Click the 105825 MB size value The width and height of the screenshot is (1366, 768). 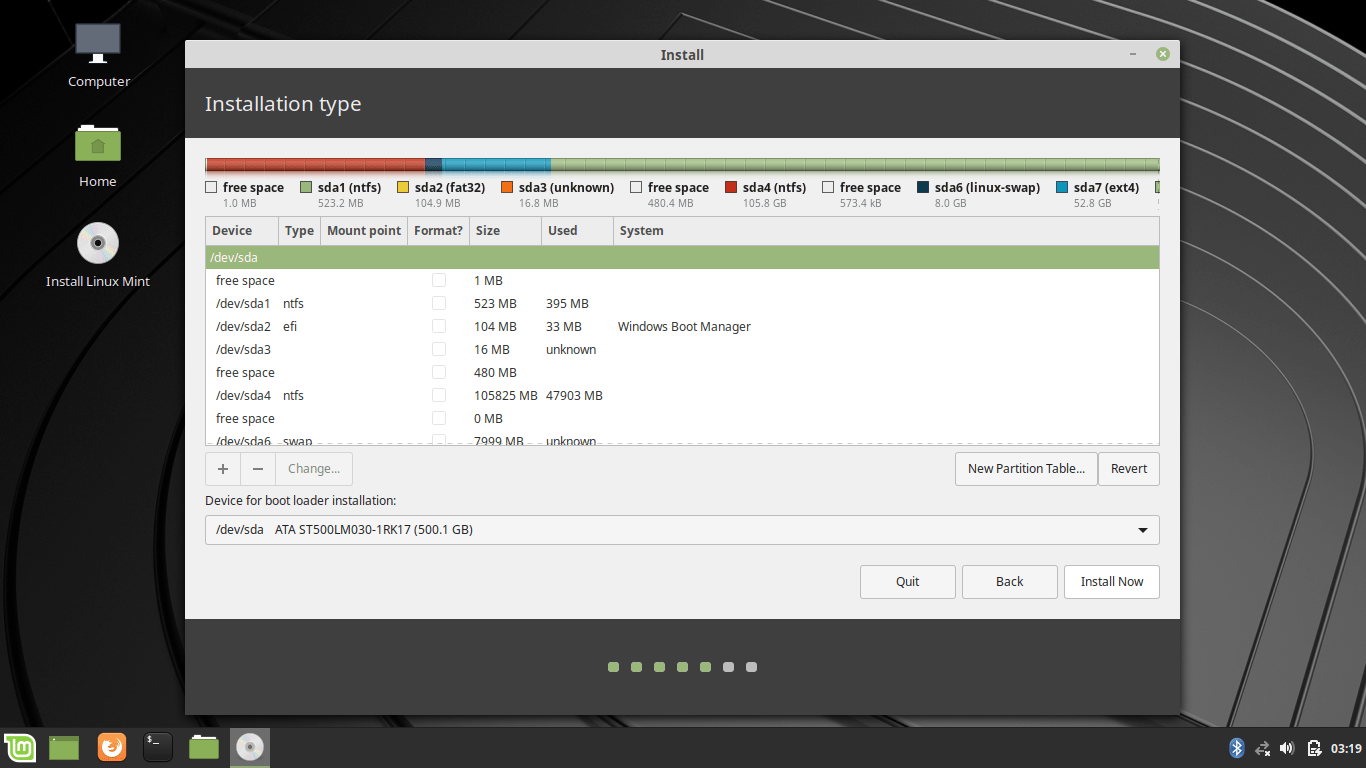(x=506, y=395)
